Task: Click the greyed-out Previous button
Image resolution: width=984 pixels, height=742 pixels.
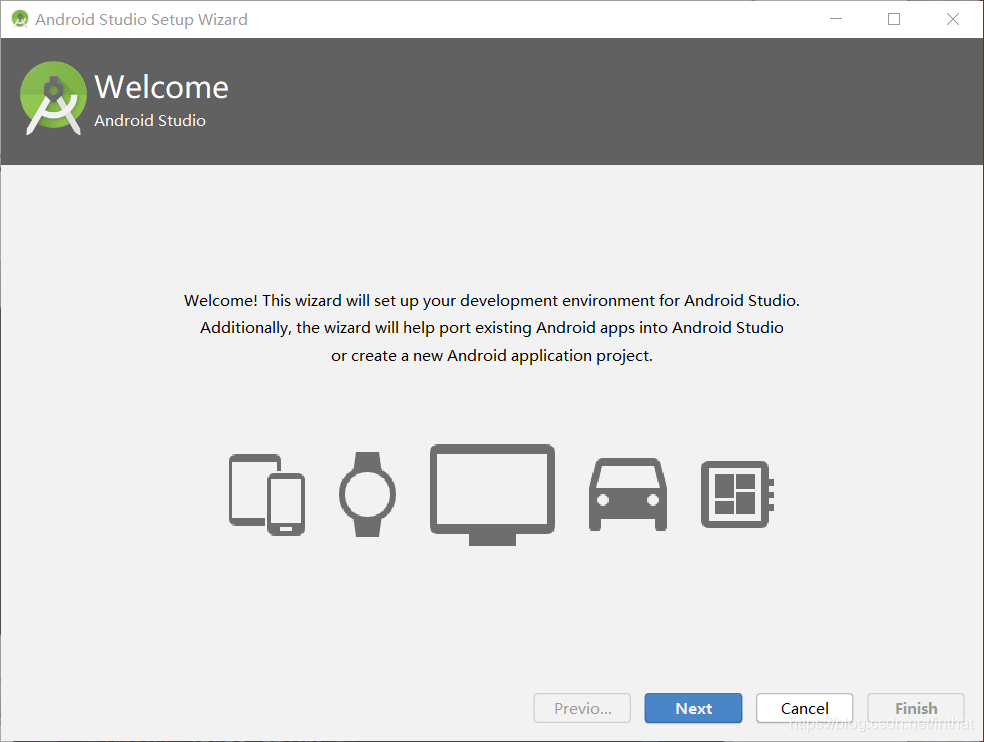Action: tap(582, 708)
